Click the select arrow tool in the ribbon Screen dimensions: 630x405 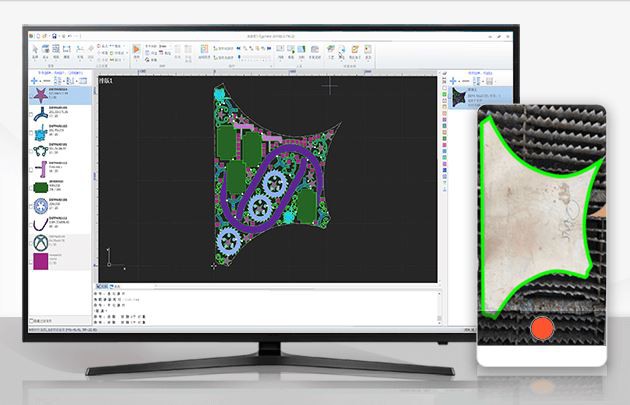[x=37, y=50]
